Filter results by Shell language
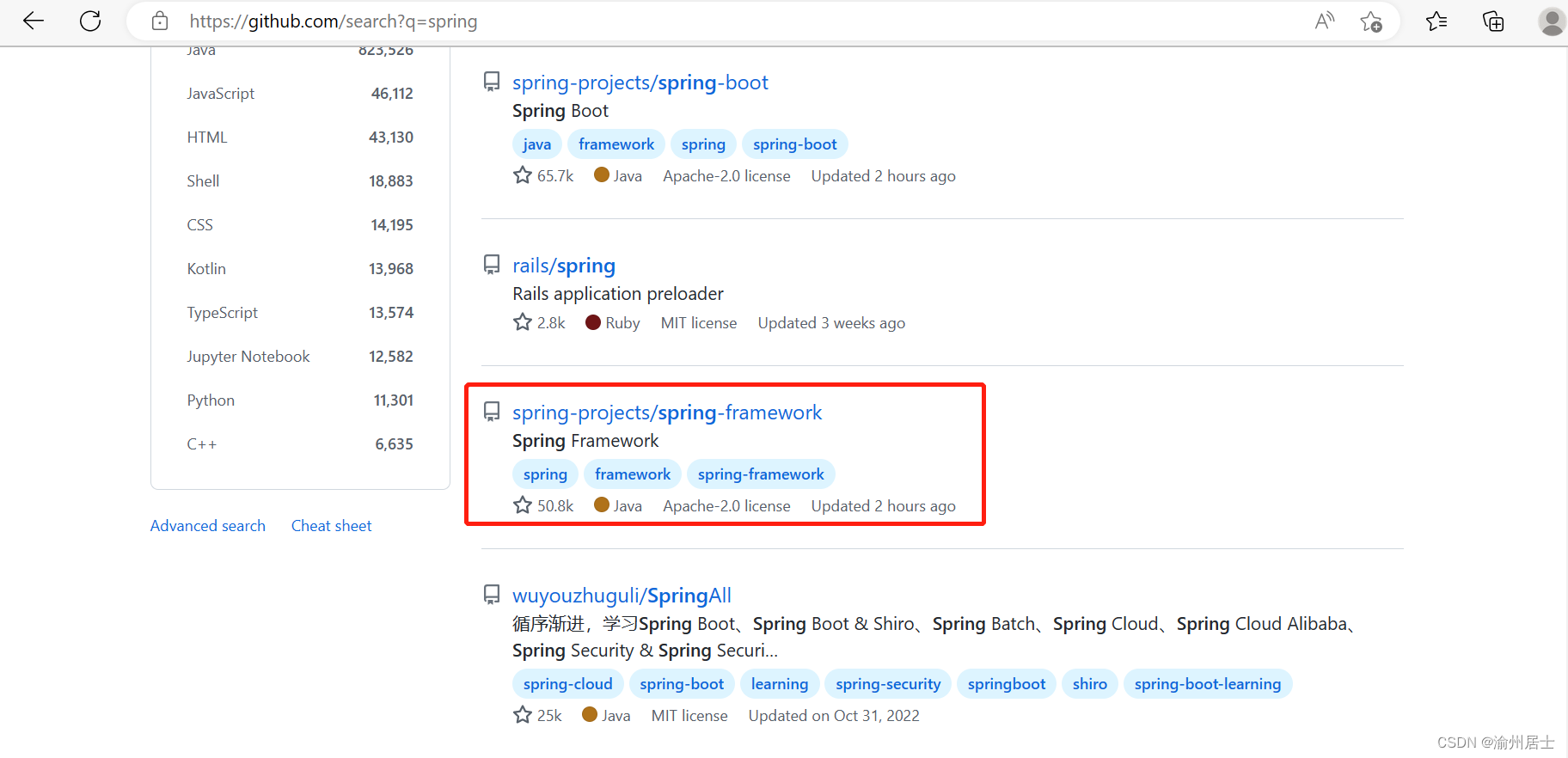Image resolution: width=1568 pixels, height=758 pixels. click(300, 181)
